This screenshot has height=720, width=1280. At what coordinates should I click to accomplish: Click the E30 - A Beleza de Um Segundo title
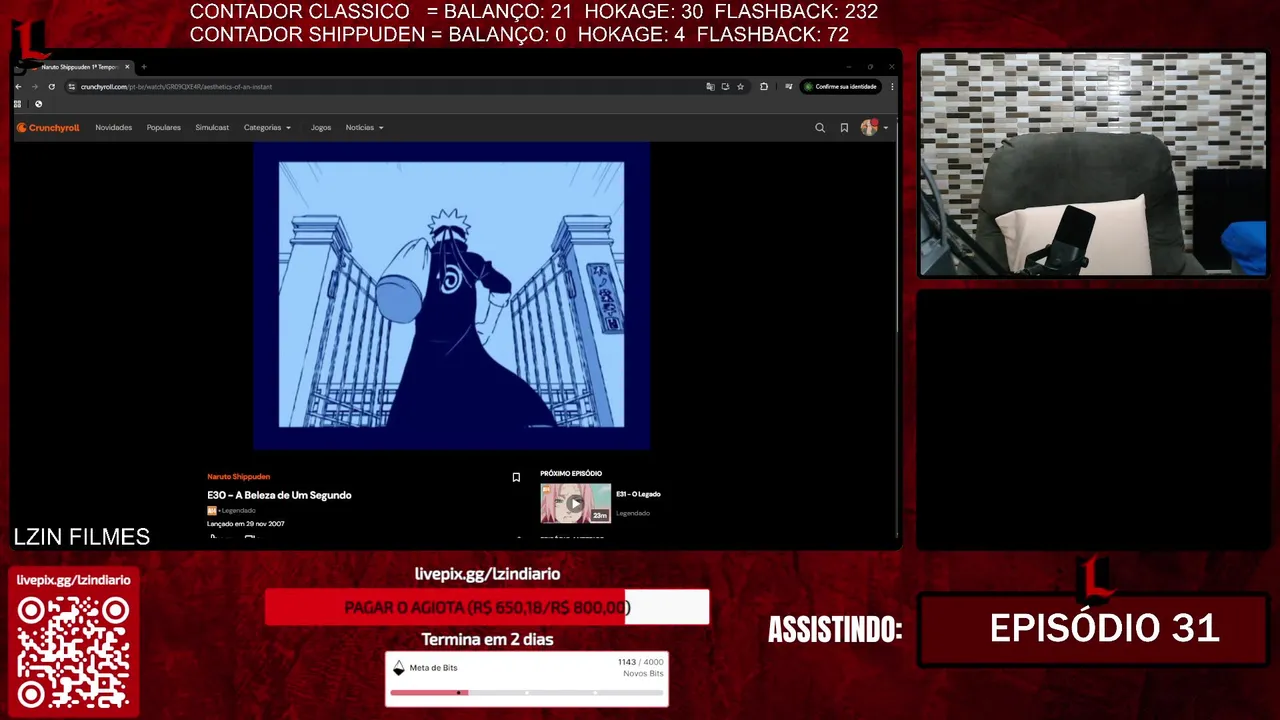click(x=279, y=495)
